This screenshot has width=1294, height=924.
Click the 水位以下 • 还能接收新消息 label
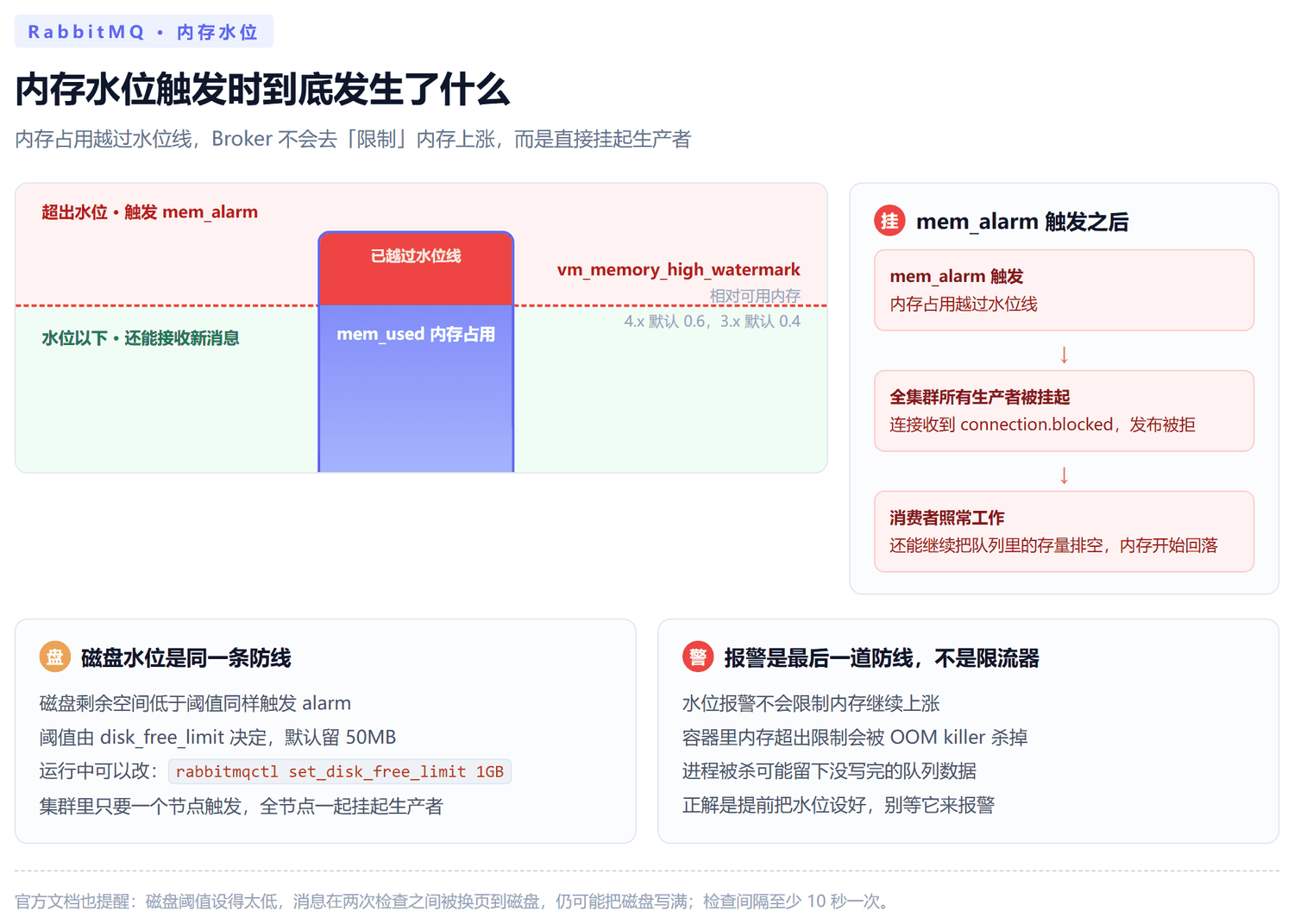(141, 338)
